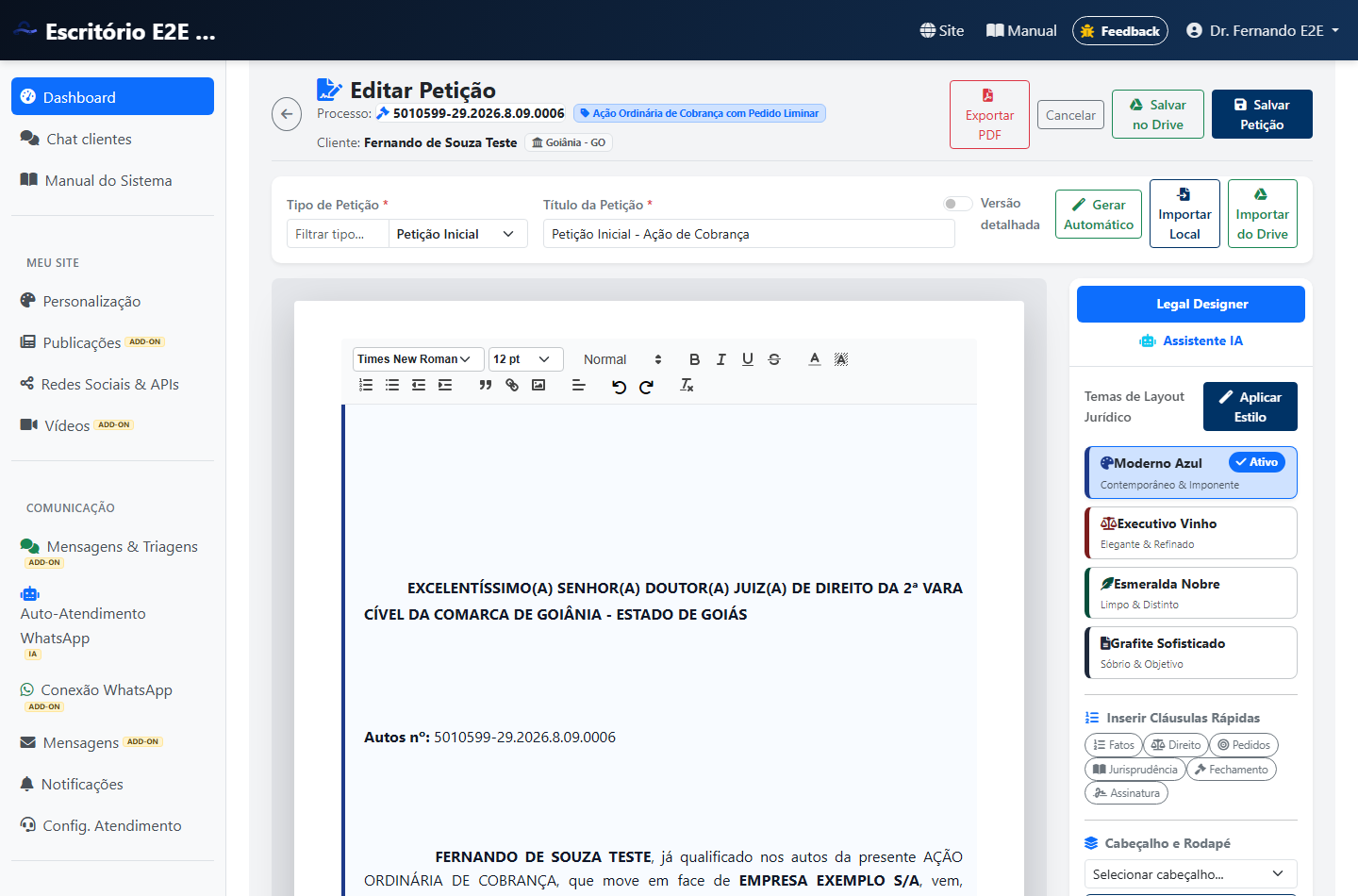Toggle bold formatting in editor toolbar
The width and height of the screenshot is (1358, 896).
pos(694,359)
